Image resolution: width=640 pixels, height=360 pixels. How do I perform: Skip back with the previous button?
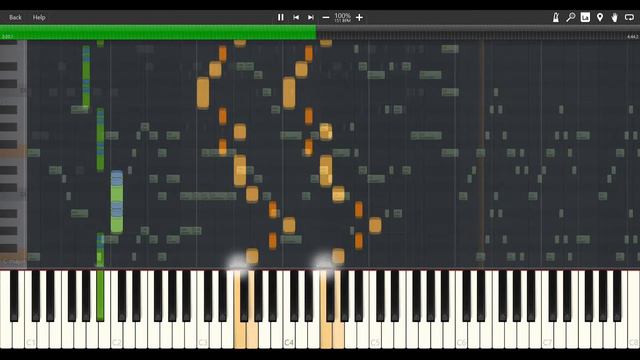pos(296,18)
